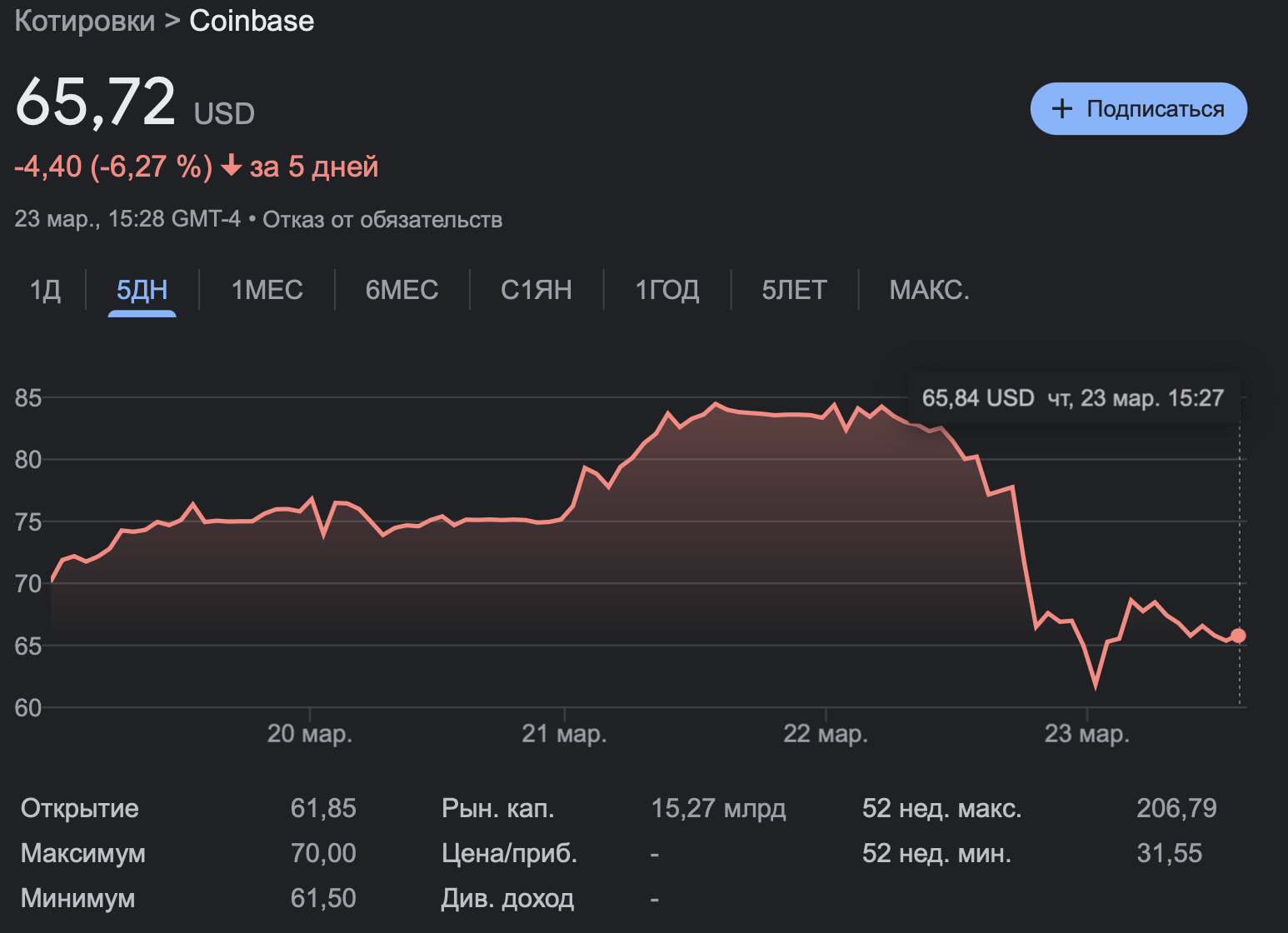Click the 85 y-axis label
This screenshot has height=933, width=1288.
28,397
